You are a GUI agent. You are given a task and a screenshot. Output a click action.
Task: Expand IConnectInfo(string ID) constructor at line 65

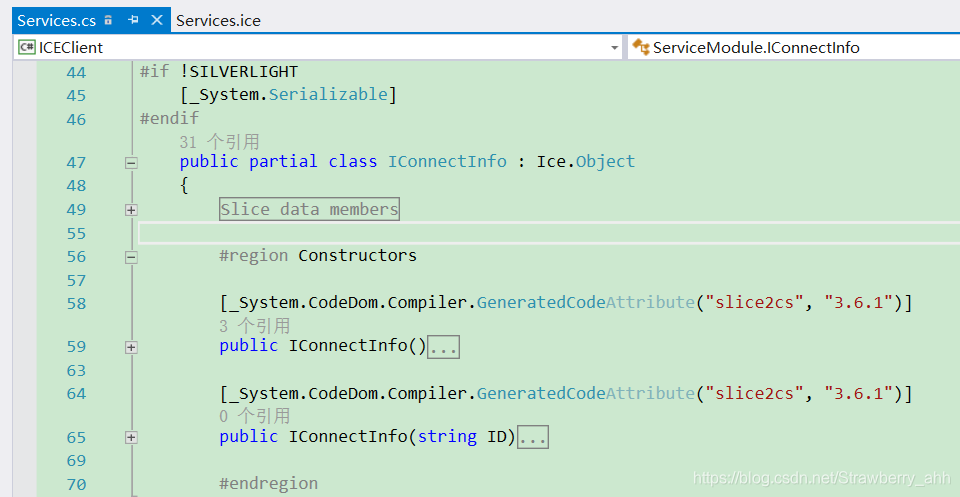(x=131, y=437)
